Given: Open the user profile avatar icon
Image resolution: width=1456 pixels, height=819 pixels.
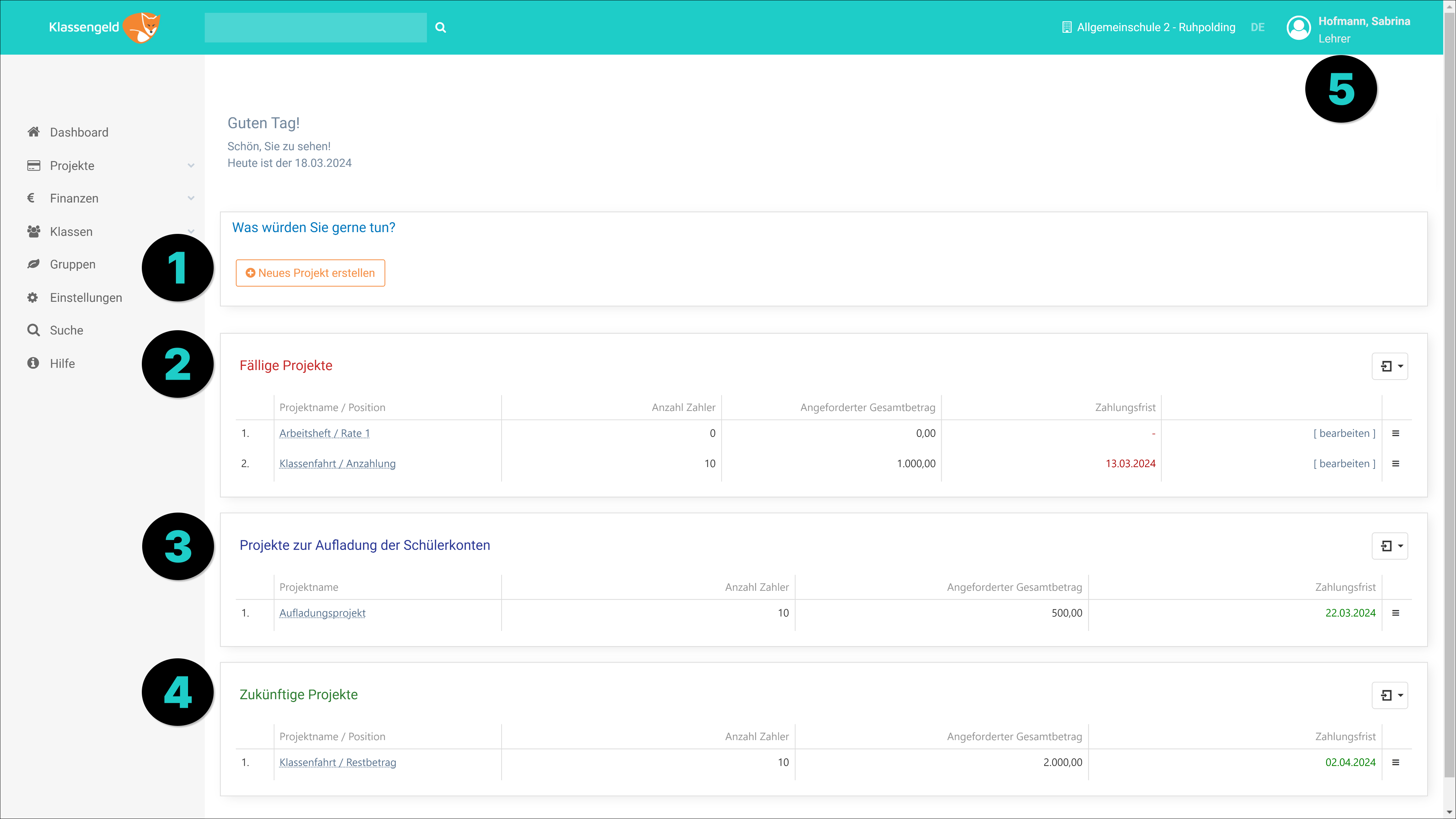Looking at the screenshot, I should 1298,28.
